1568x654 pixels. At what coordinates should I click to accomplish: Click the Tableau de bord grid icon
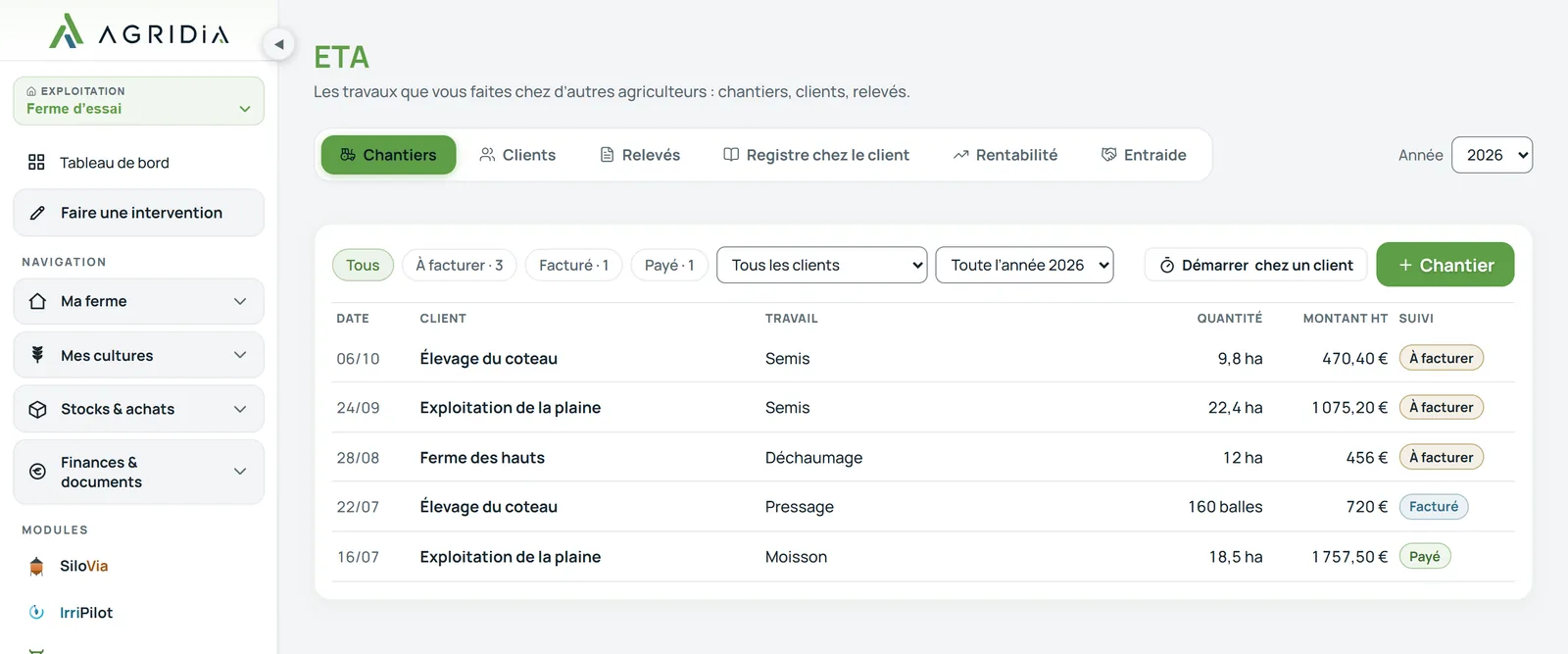(36, 163)
